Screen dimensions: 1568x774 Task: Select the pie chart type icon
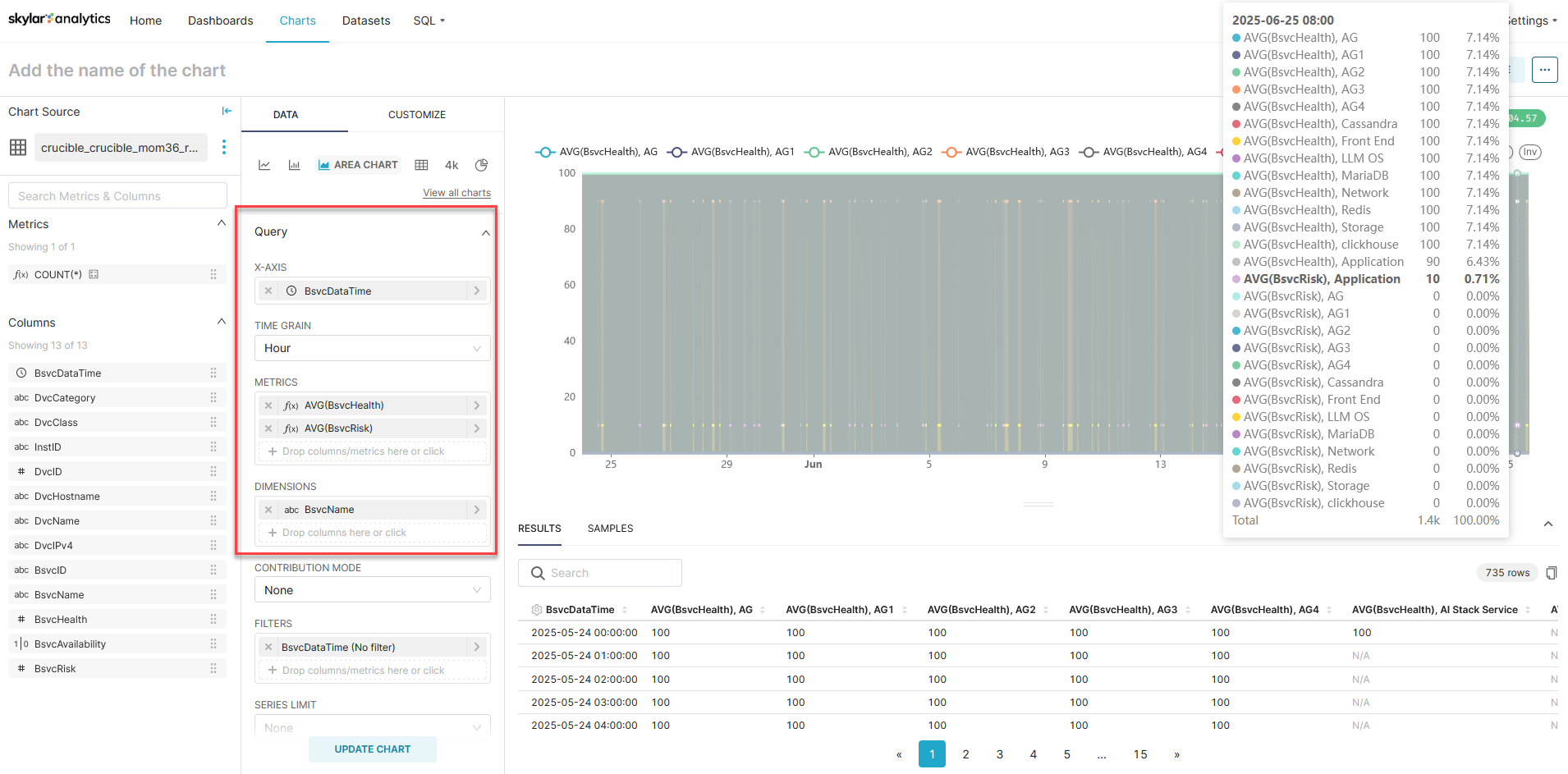click(482, 165)
